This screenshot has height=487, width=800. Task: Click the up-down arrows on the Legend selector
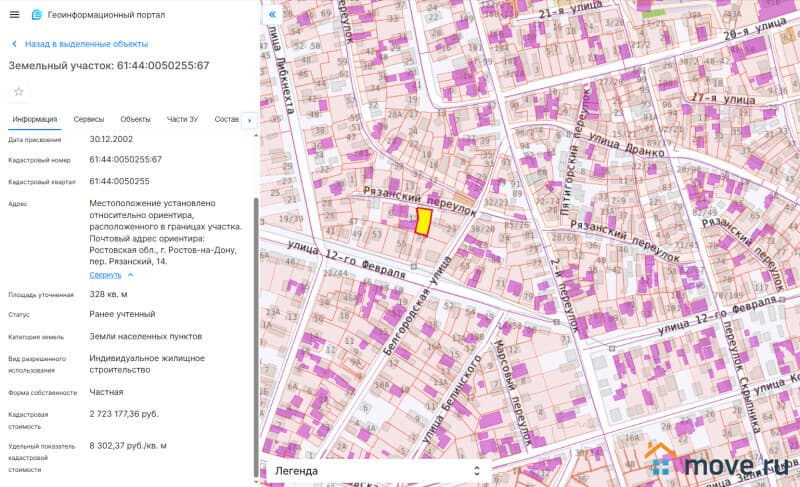pyautogui.click(x=476, y=470)
